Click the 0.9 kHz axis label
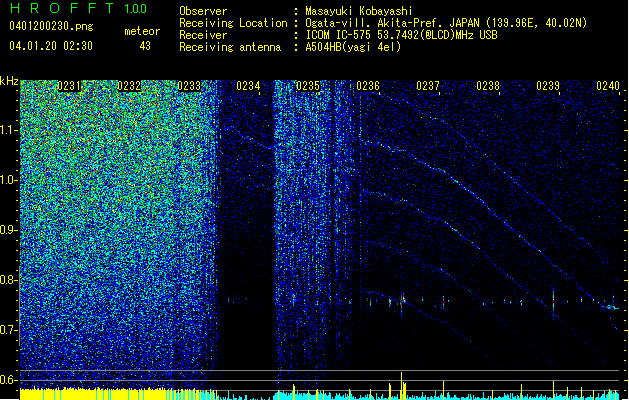Viewport: 629px width, 400px height. coord(8,230)
